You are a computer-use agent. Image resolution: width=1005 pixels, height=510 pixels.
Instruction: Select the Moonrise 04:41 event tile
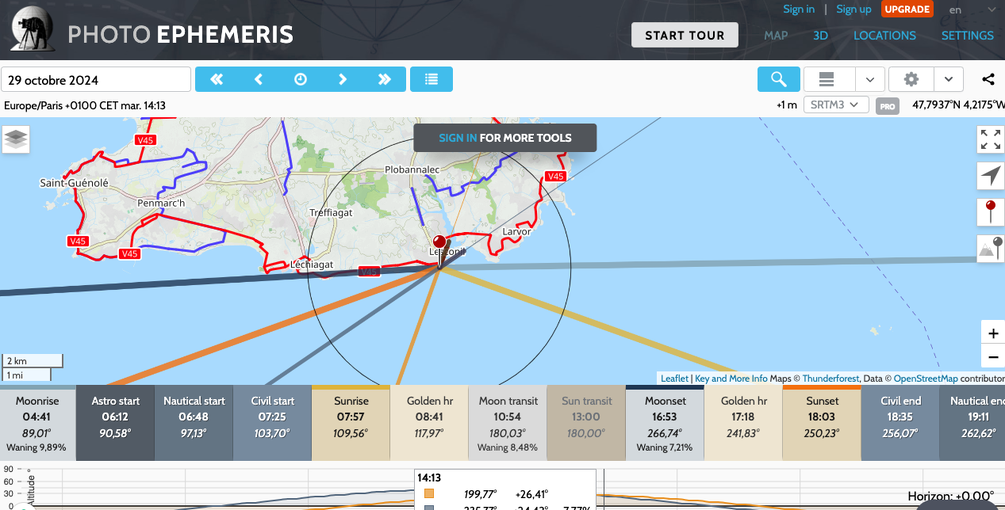click(x=37, y=423)
